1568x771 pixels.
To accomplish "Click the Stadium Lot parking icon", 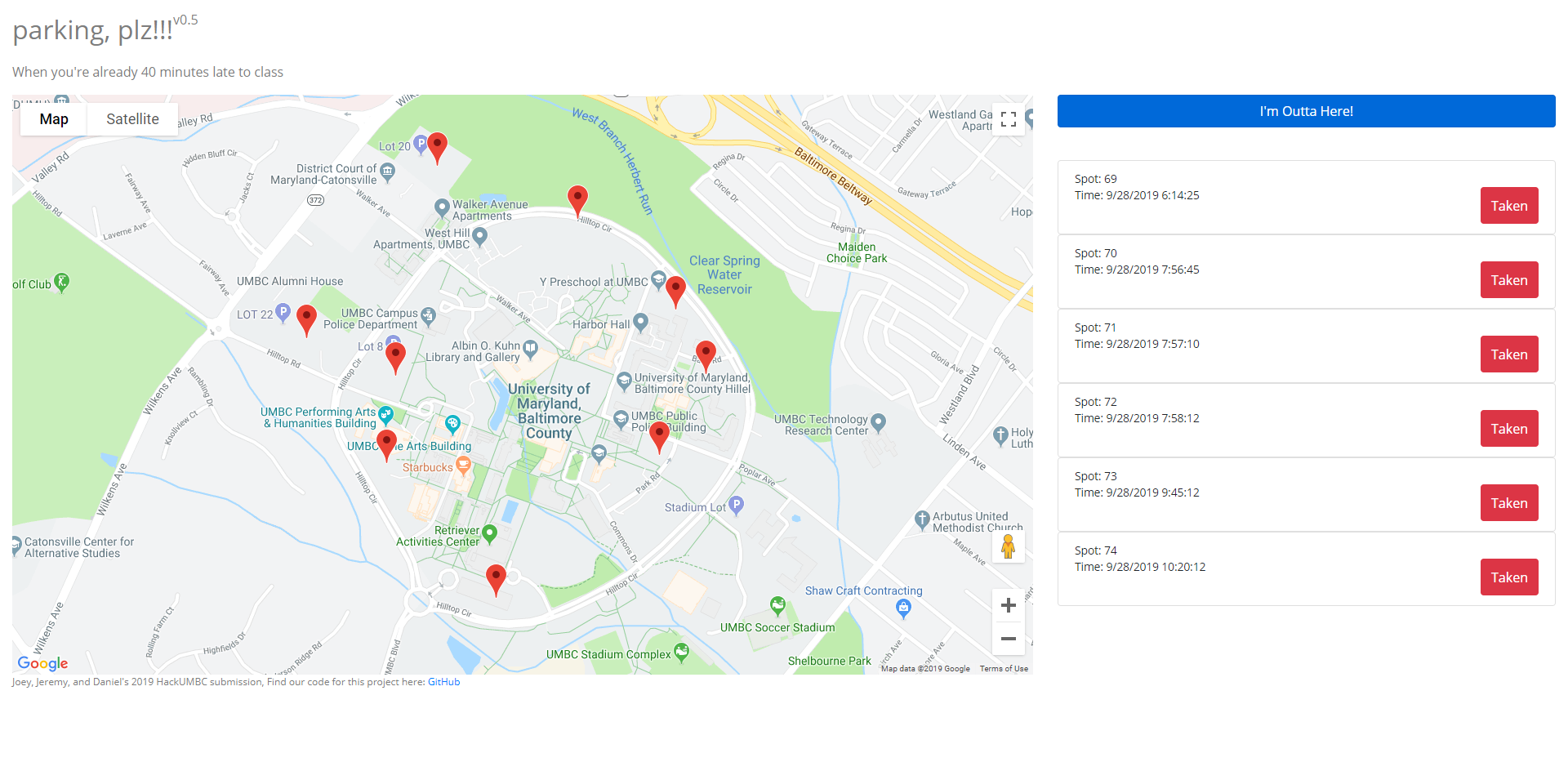I will [736, 506].
